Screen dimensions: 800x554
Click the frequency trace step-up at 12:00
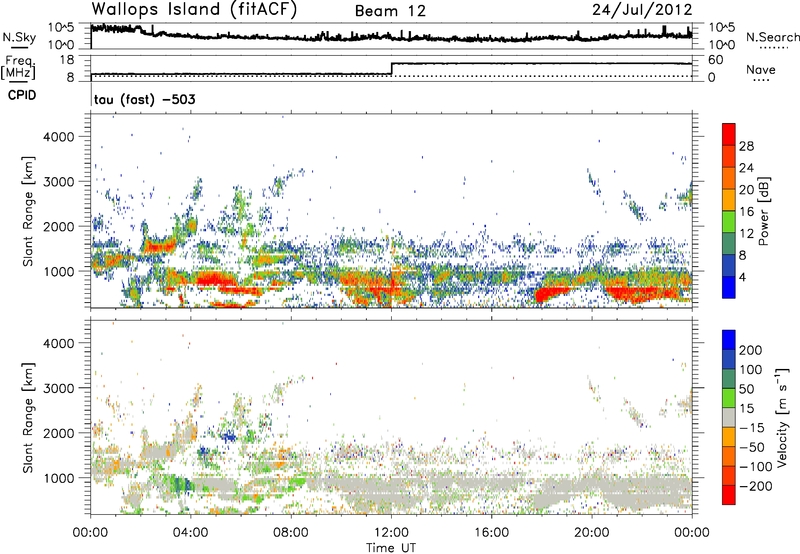tap(391, 69)
